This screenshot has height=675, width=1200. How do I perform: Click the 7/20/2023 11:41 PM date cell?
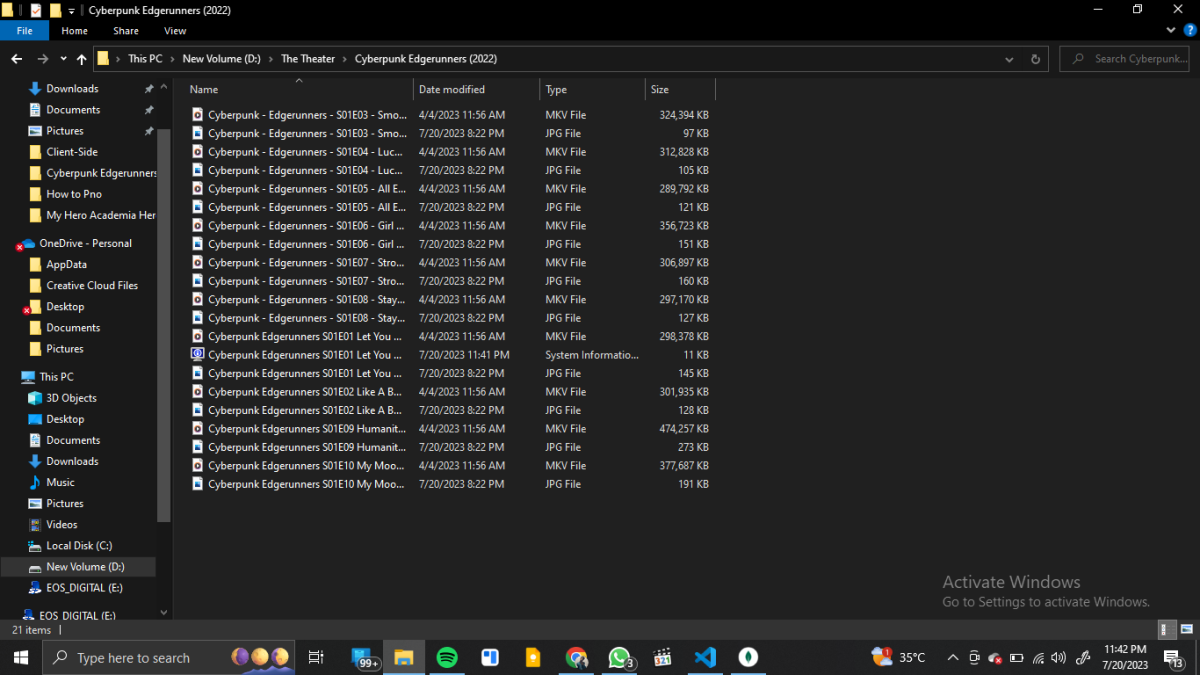[464, 355]
